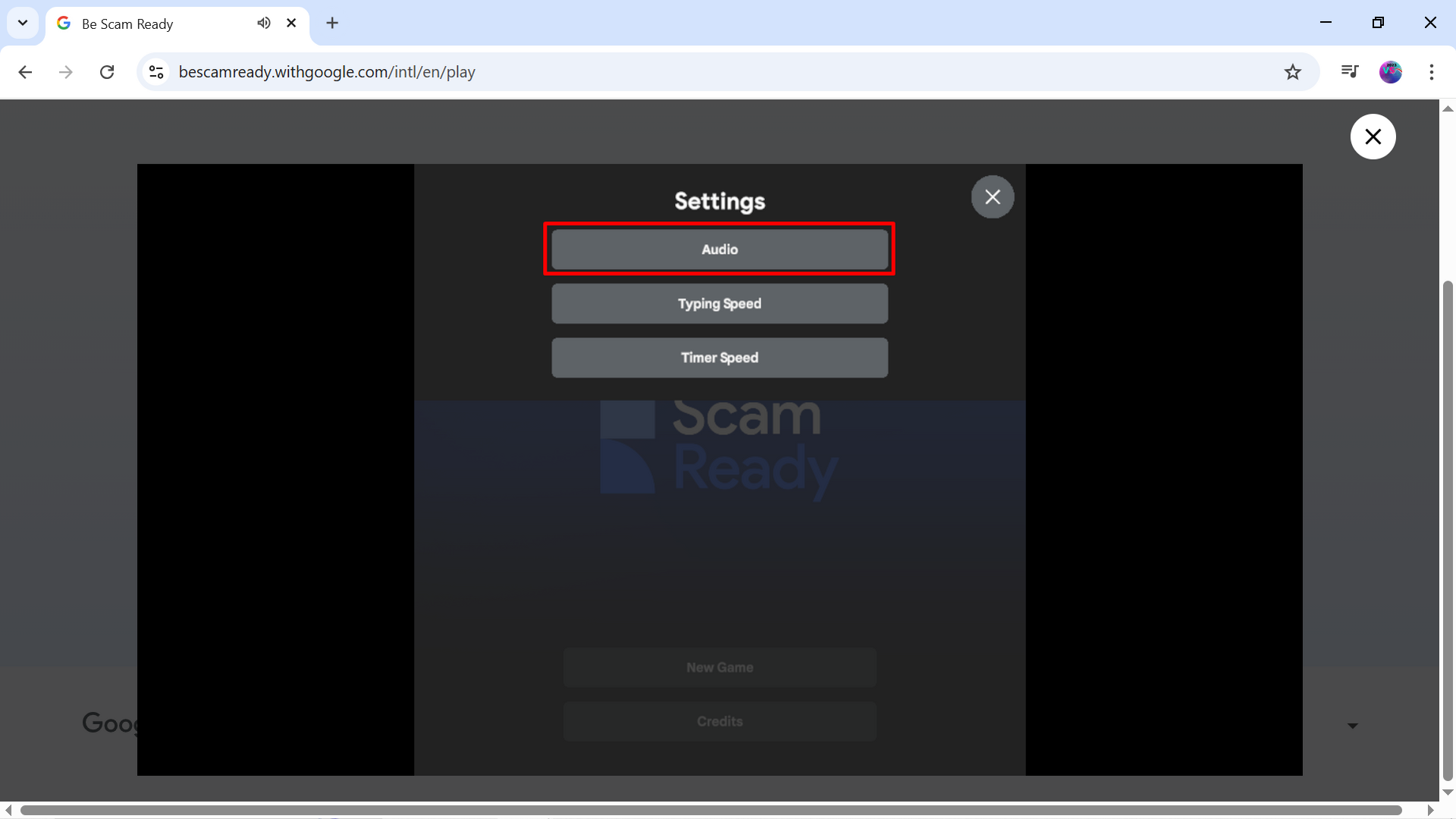The image size is (1456, 819).
Task: Close the game overlay with the white X
Action: (1373, 136)
